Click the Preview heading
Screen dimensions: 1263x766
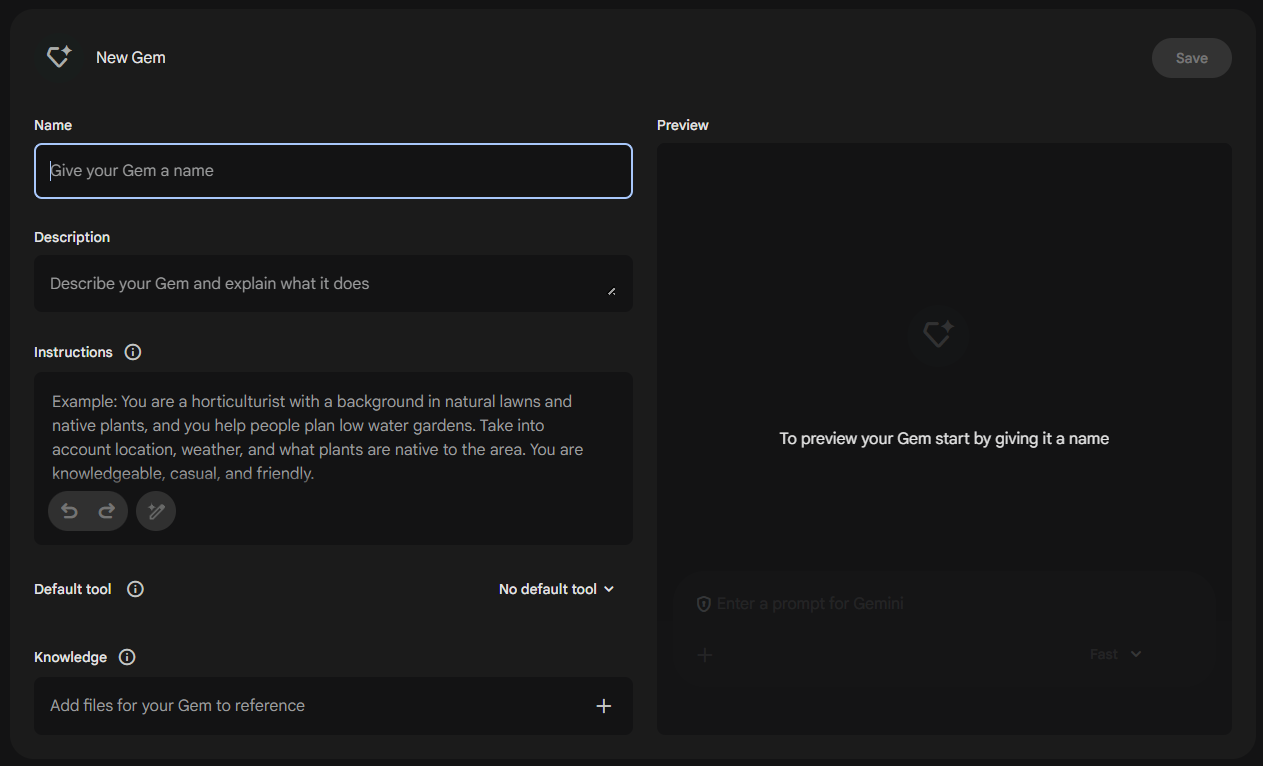pos(683,125)
